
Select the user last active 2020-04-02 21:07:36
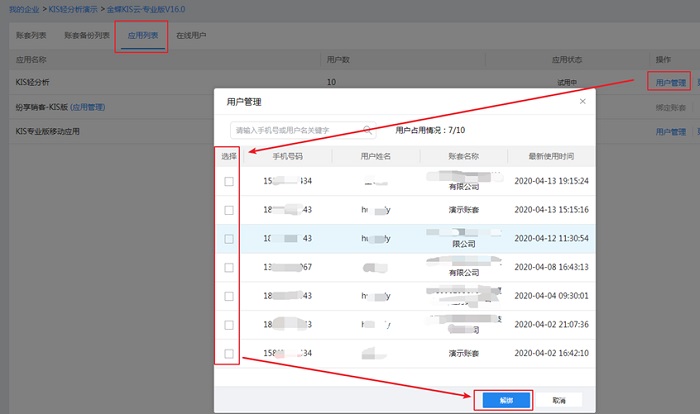coord(229,326)
